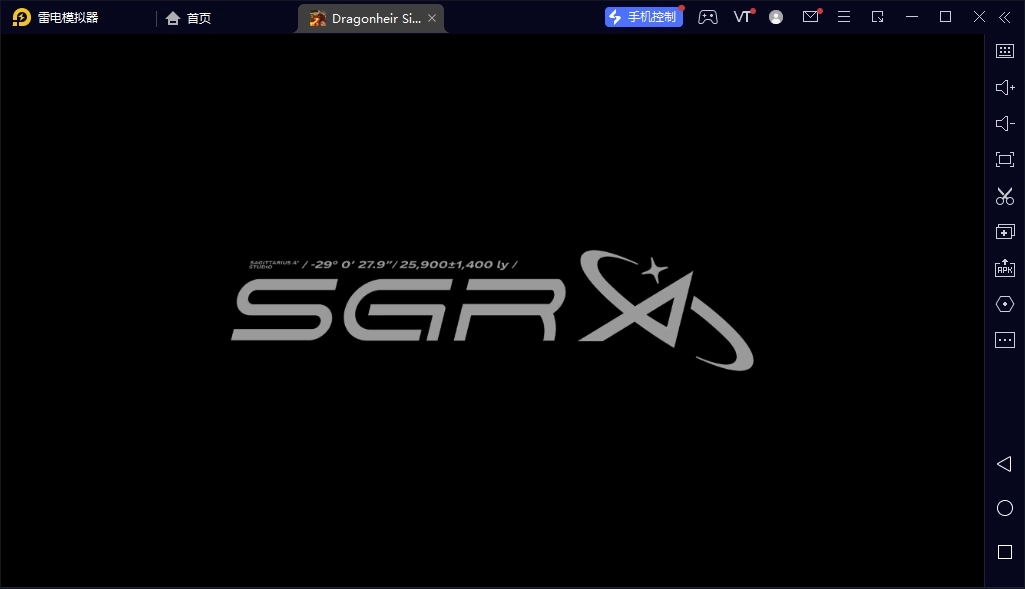Image resolution: width=1025 pixels, height=589 pixels.
Task: Collapse the right sidebar with double chevron
Action: point(1005,17)
